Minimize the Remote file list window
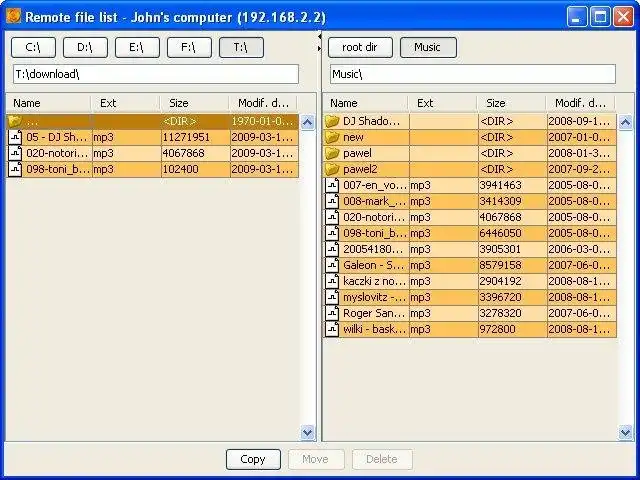640x480 pixels. [577, 17]
